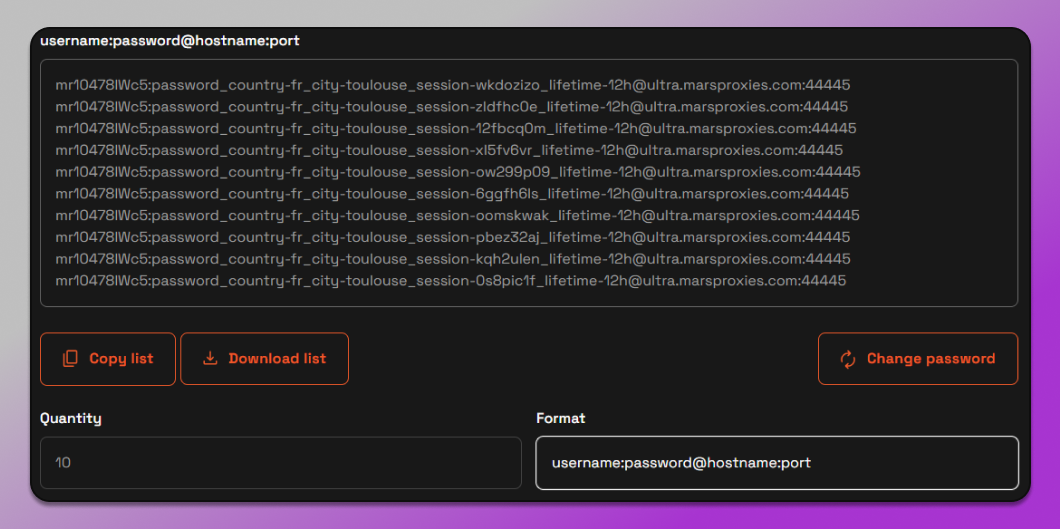Click the copy icon in Copy list
The image size is (1060, 529).
(70, 359)
